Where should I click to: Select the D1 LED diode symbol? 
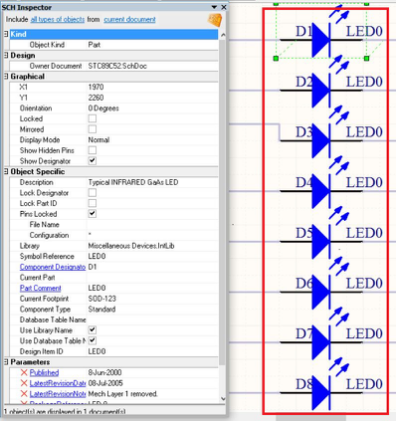click(321, 40)
